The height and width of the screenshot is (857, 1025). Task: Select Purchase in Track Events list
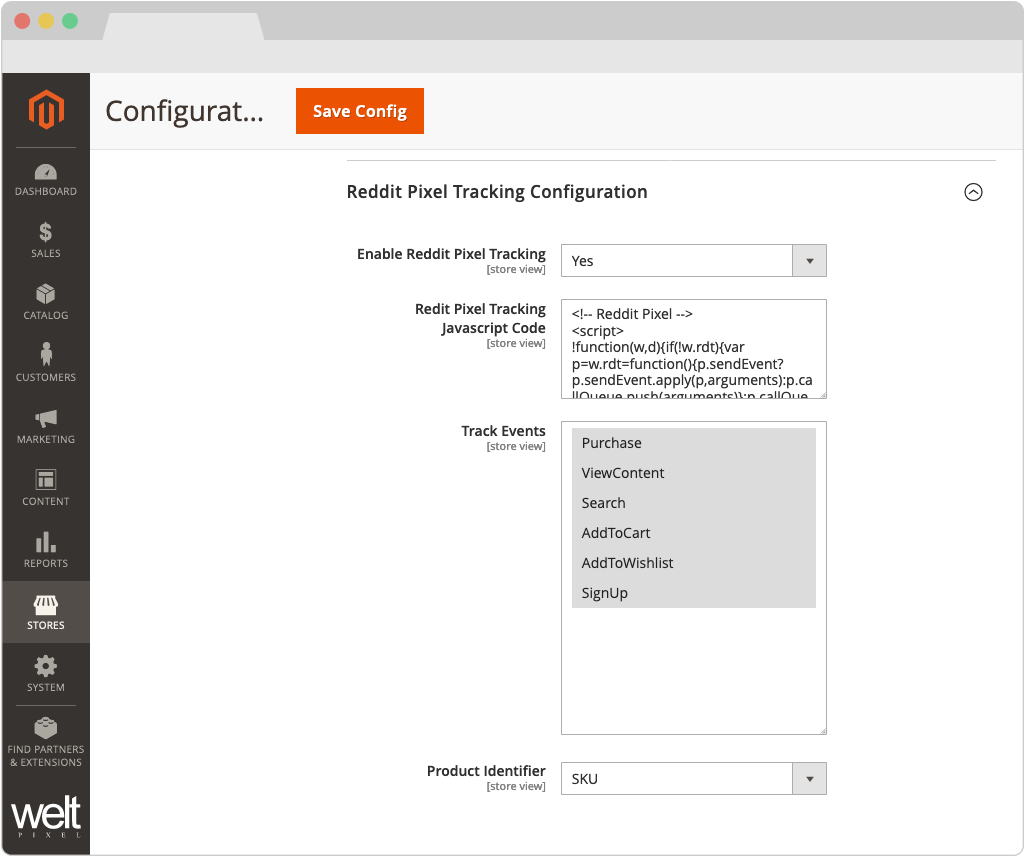pyautogui.click(x=612, y=443)
